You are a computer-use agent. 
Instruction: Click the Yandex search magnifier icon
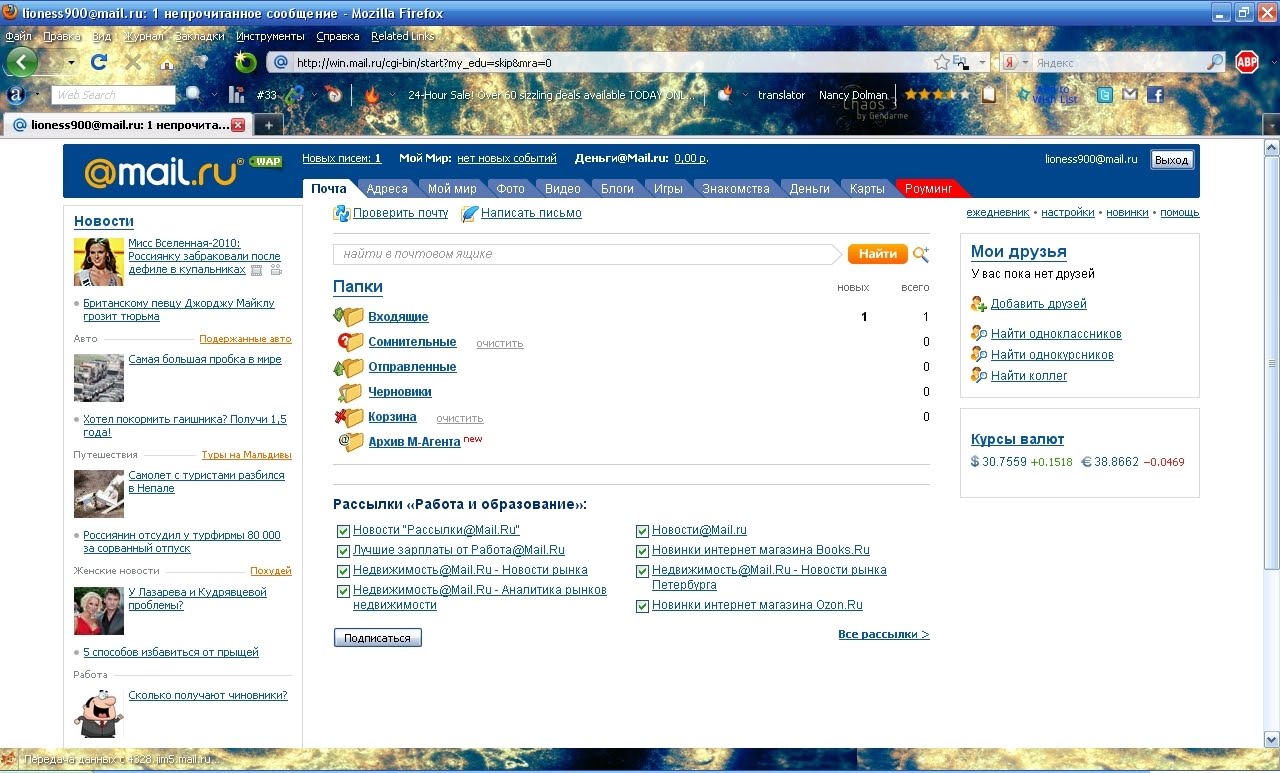[1215, 62]
